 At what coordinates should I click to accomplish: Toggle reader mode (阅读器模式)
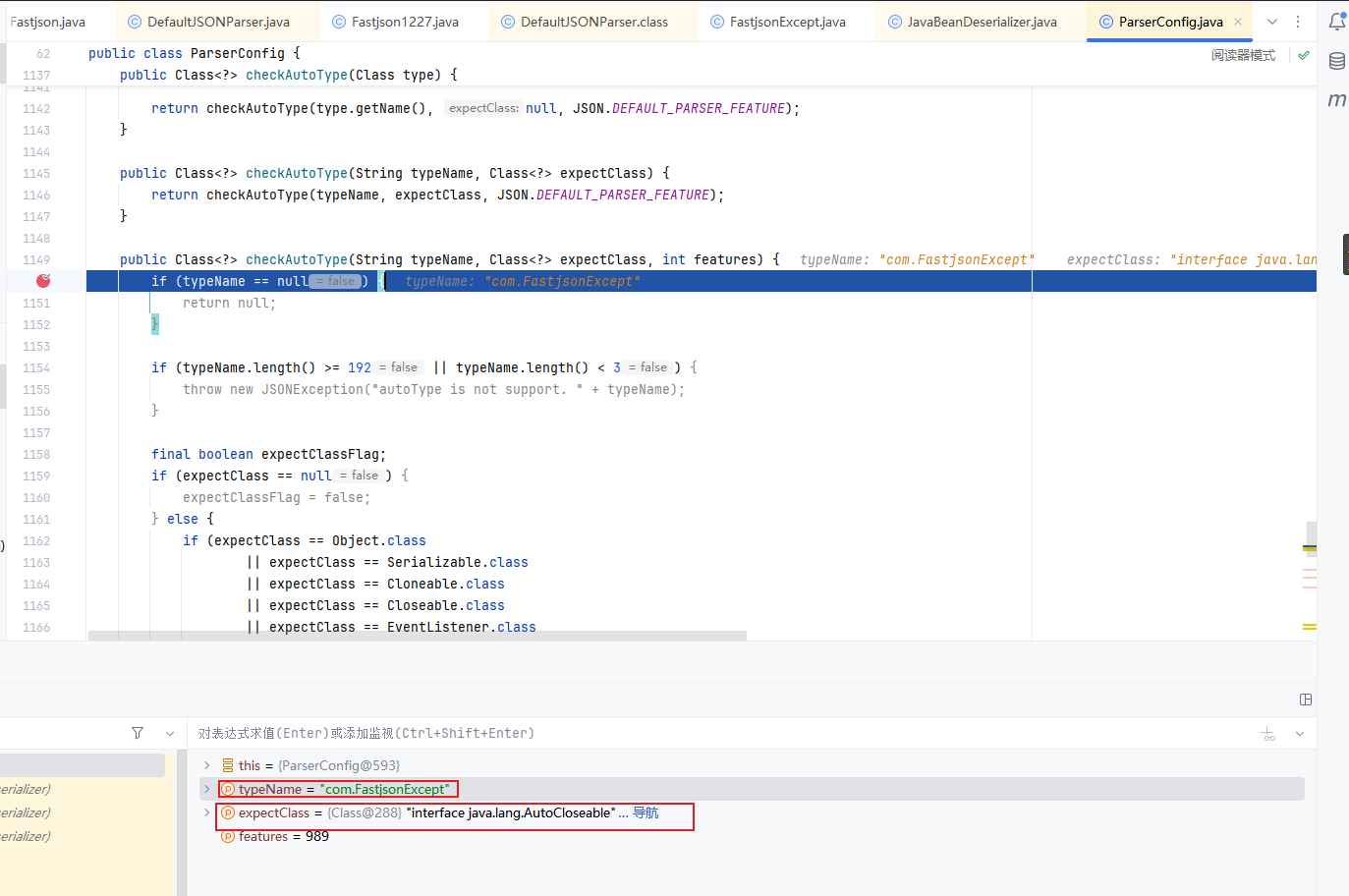point(1243,55)
